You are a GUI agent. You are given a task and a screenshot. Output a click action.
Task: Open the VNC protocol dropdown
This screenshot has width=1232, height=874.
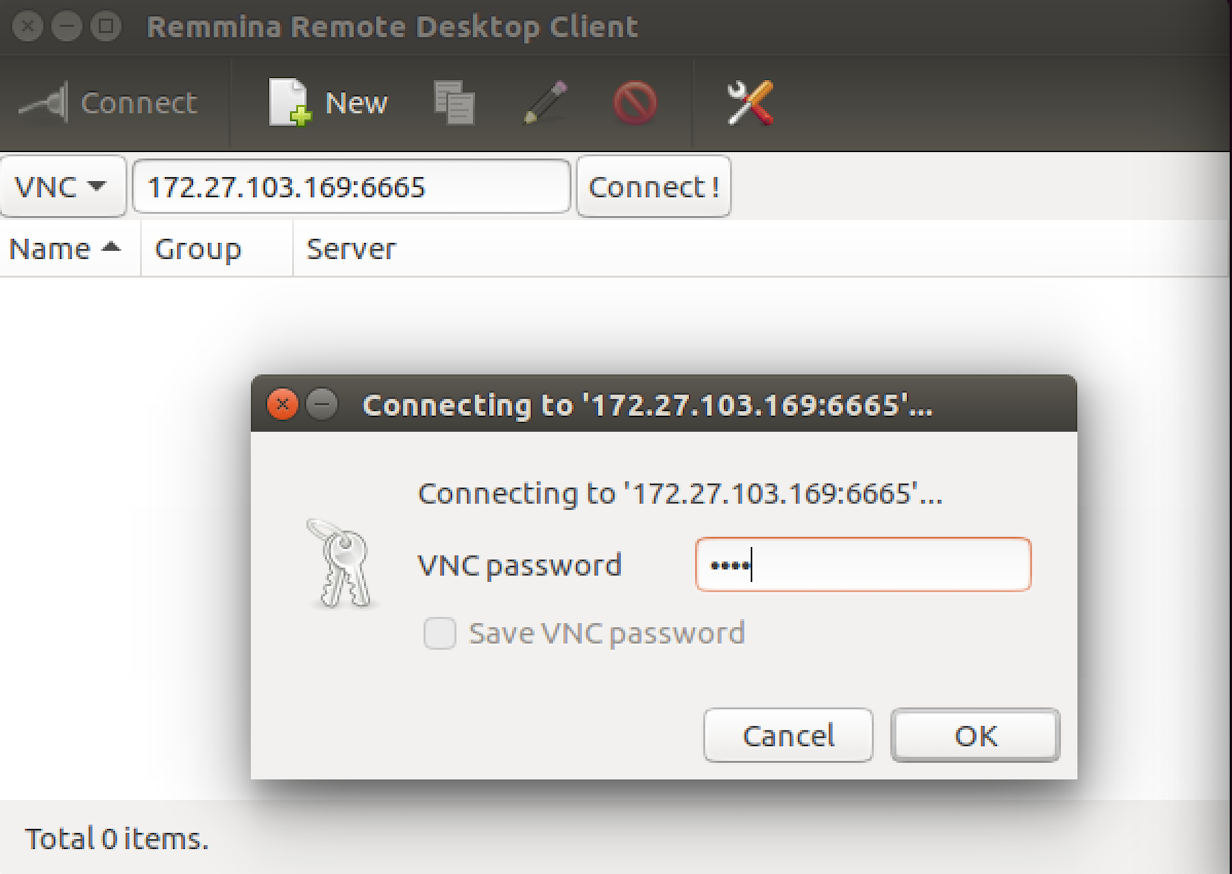pyautogui.click(x=63, y=186)
